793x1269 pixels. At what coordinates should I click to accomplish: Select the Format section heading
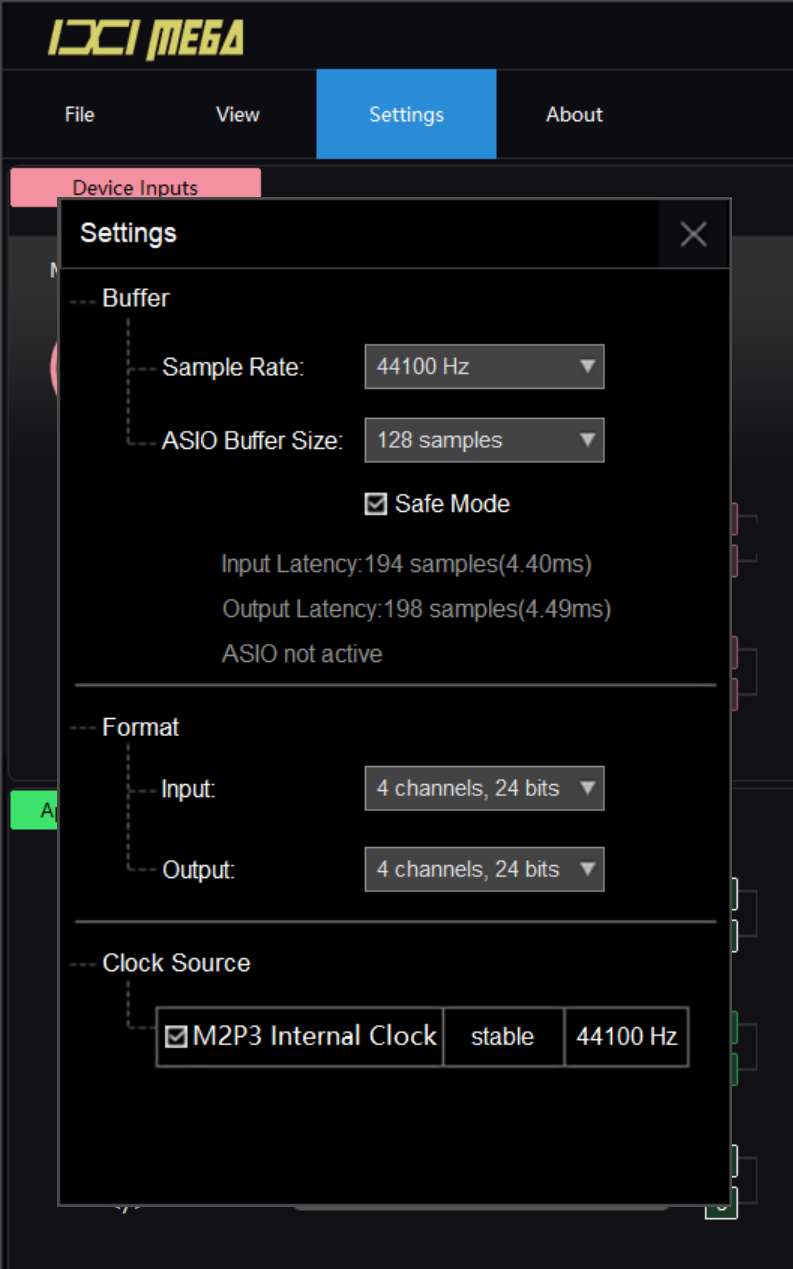140,727
